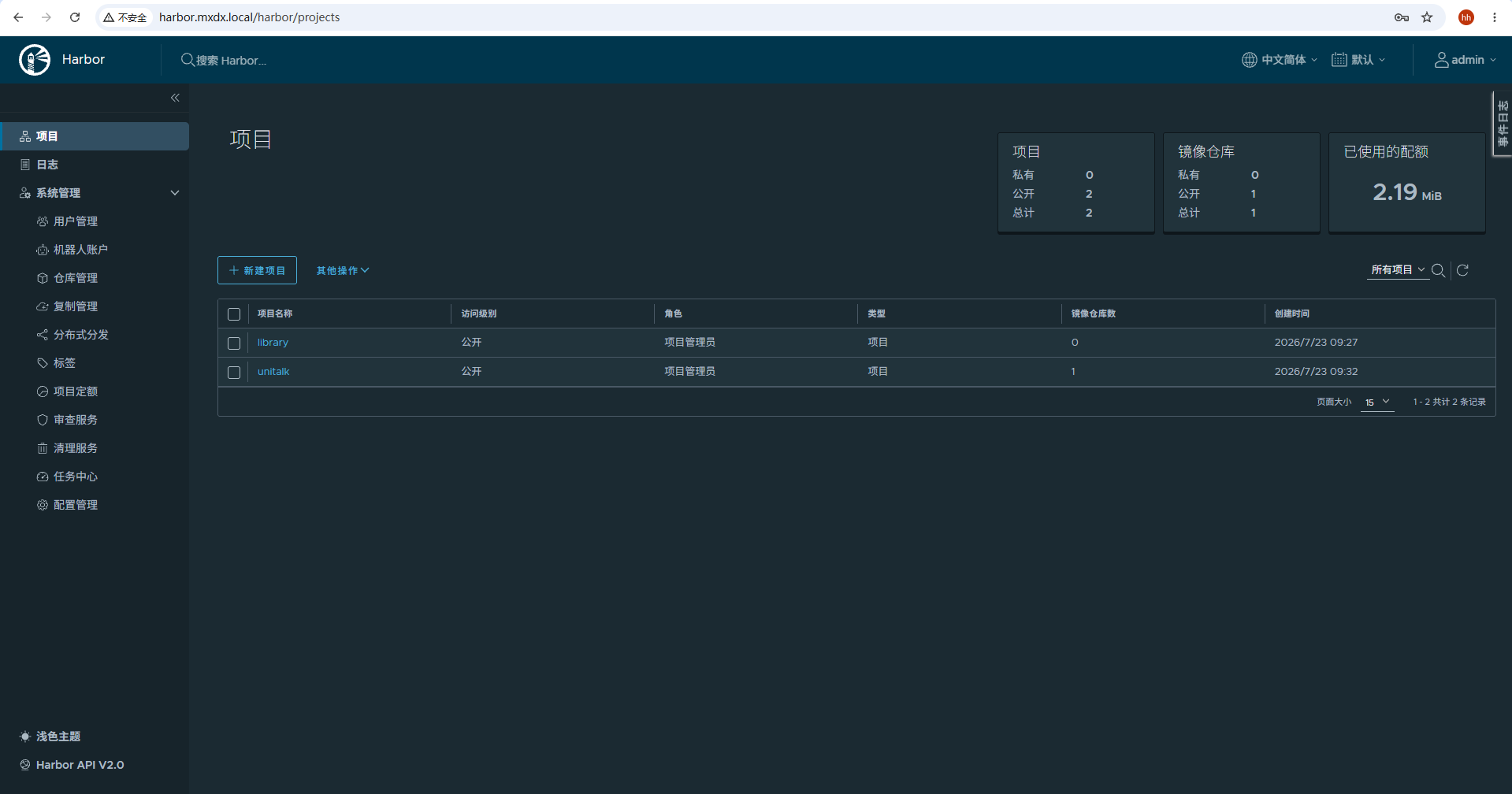Click the 新建项目 button
Viewport: 1512px width, 794px height.
click(x=257, y=270)
